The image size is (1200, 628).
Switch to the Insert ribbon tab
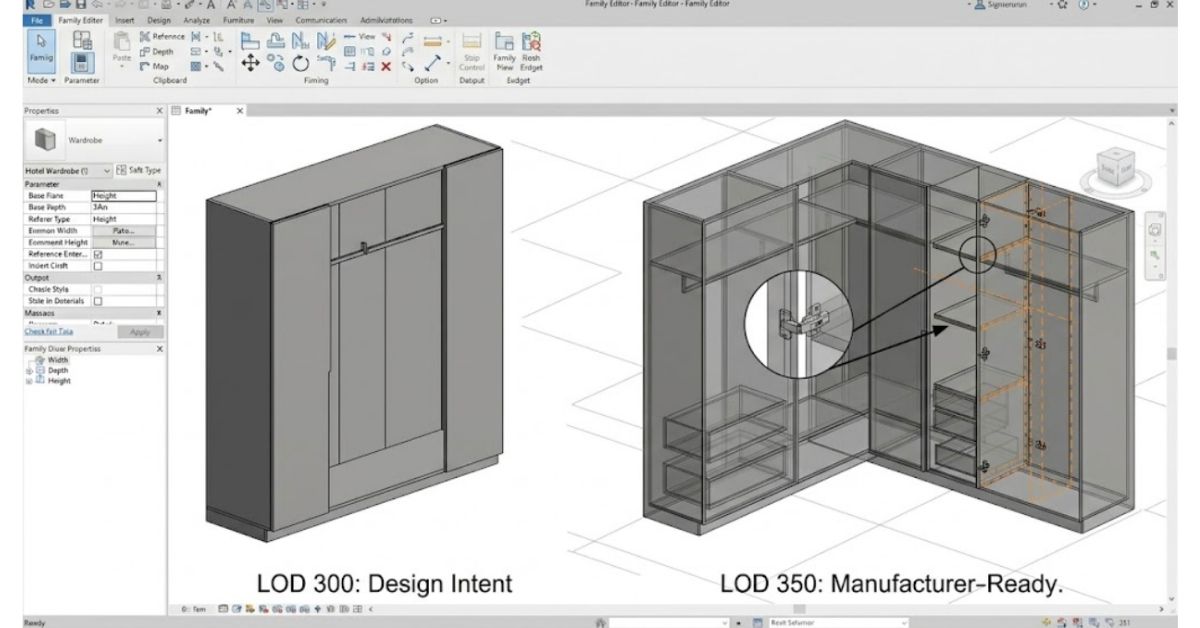(x=125, y=20)
